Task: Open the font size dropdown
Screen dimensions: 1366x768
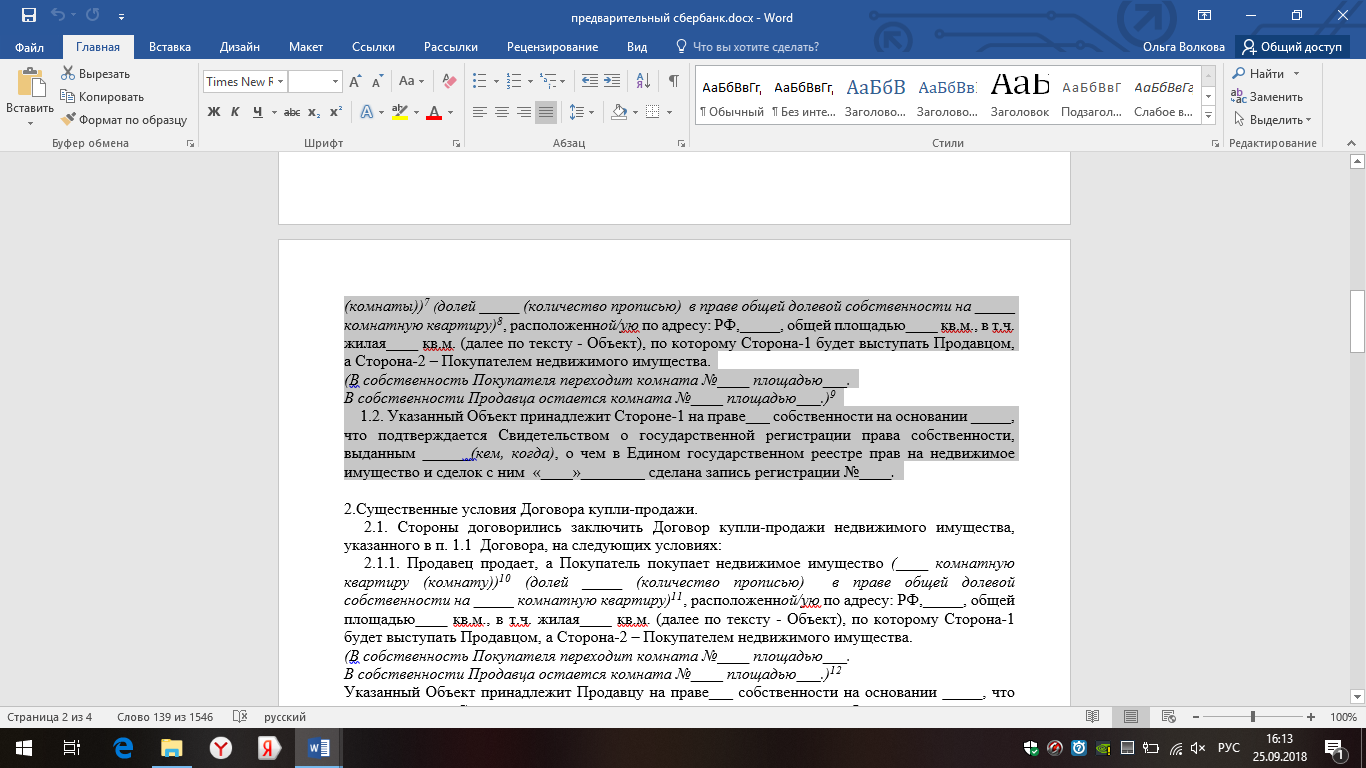Action: pos(335,82)
